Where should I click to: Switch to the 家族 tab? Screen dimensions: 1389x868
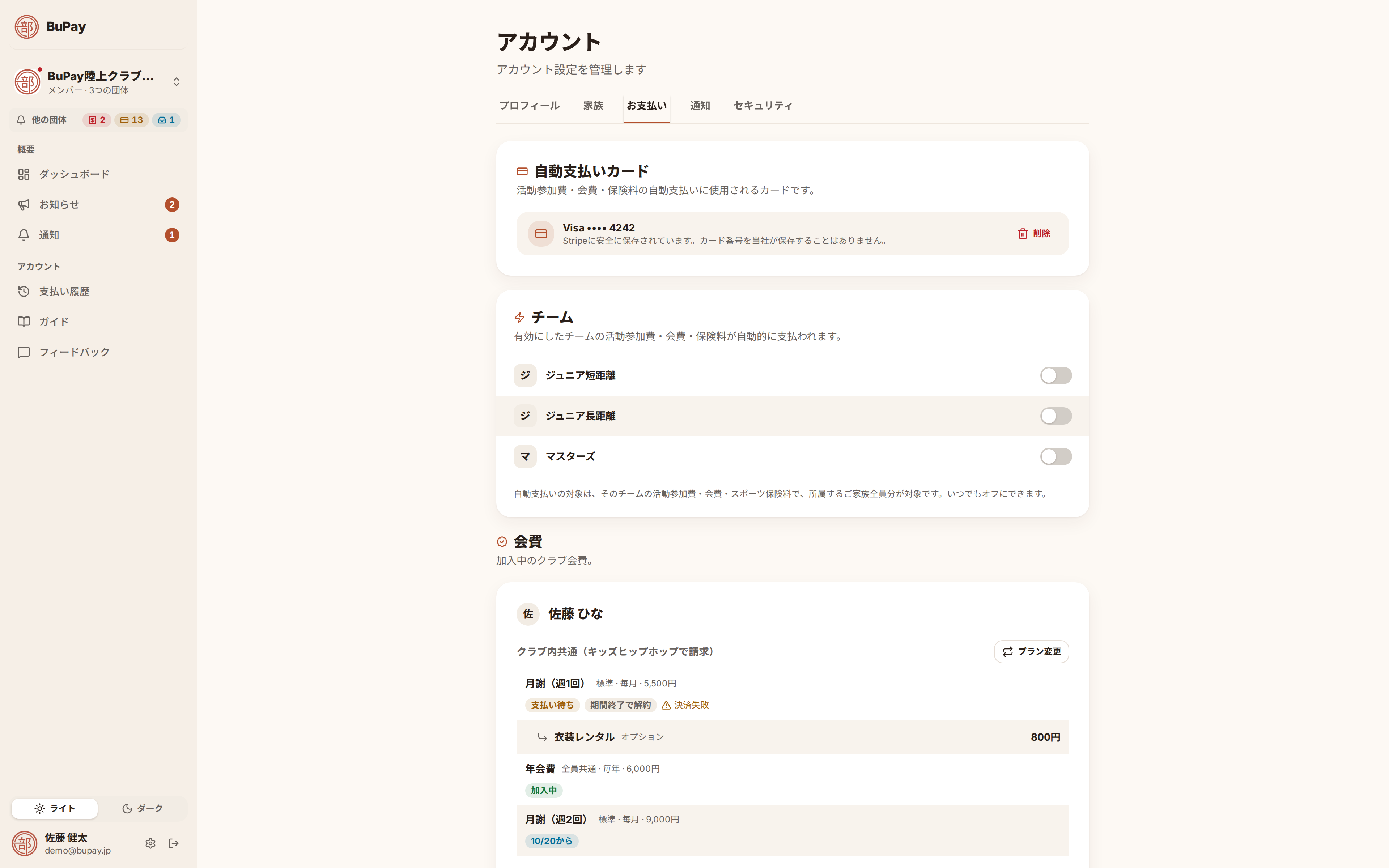pos(593,106)
